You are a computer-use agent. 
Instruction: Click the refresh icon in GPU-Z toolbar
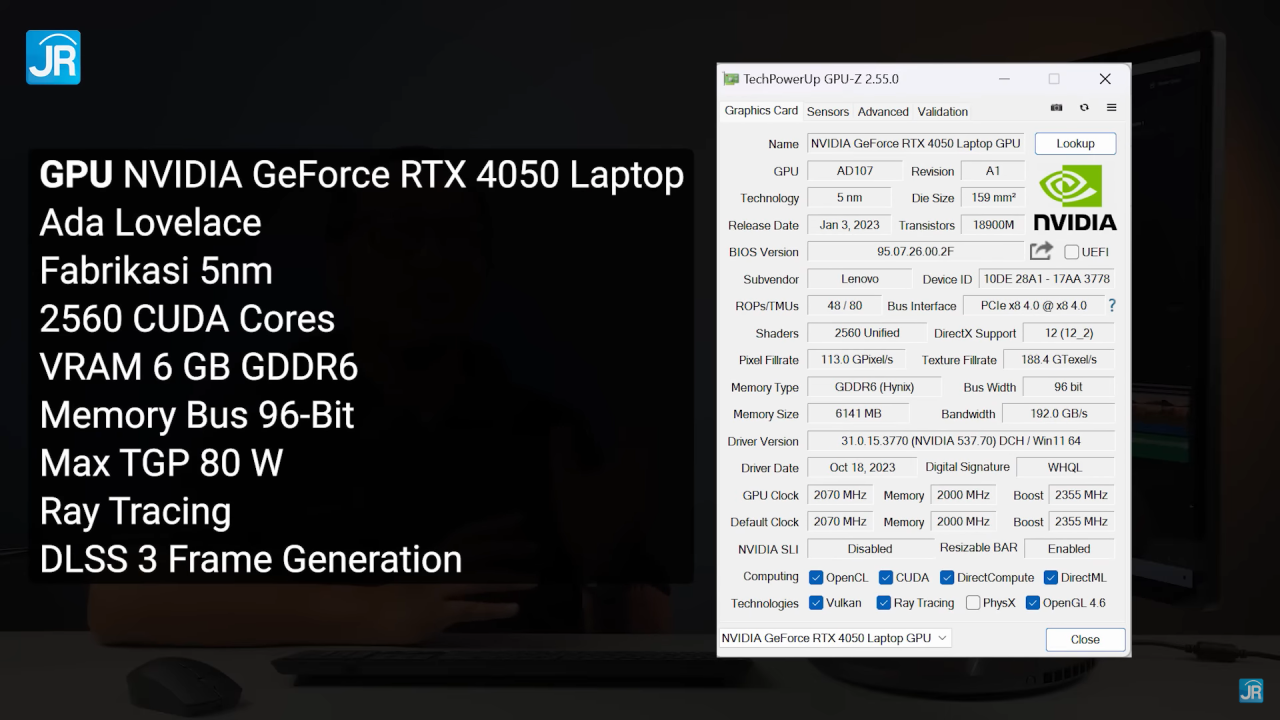click(1084, 108)
